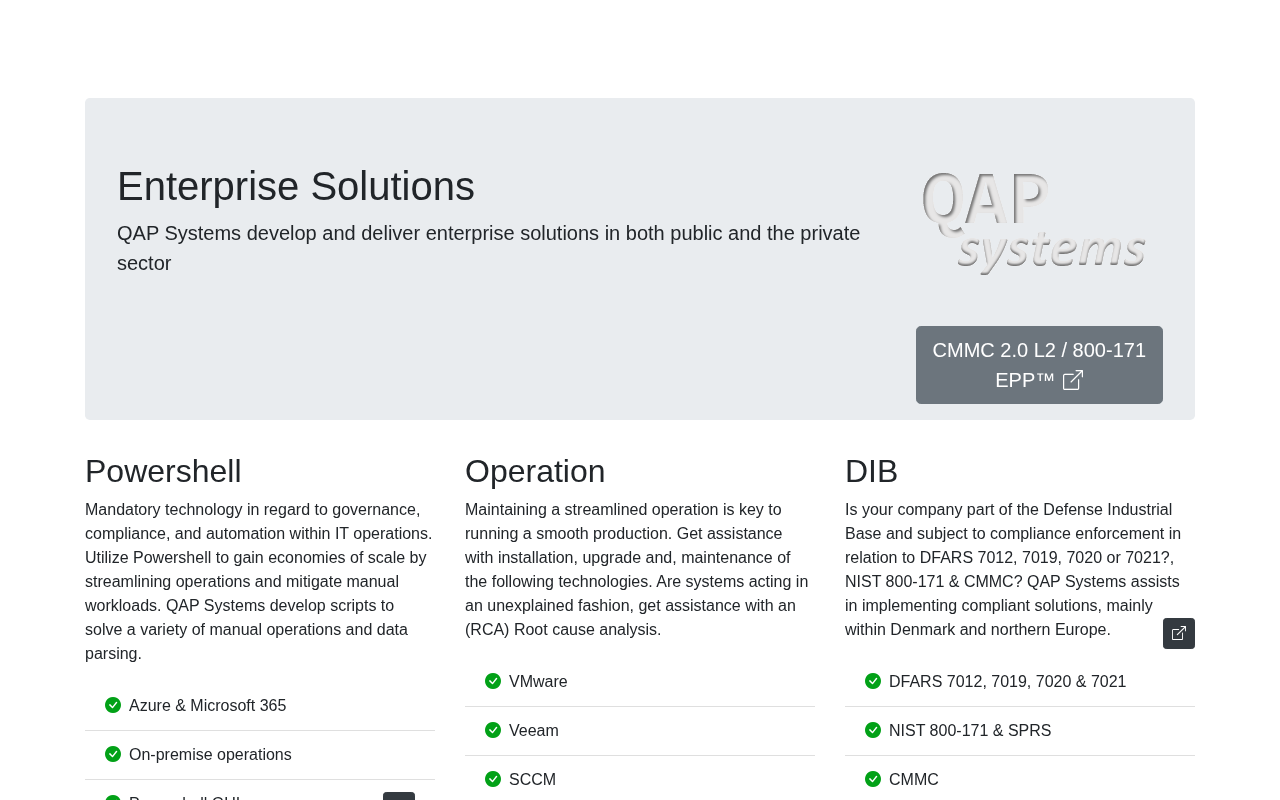Image resolution: width=1280 pixels, height=800 pixels.
Task: Click the green check icon beside DFARS 7012
Action: pyautogui.click(x=873, y=681)
